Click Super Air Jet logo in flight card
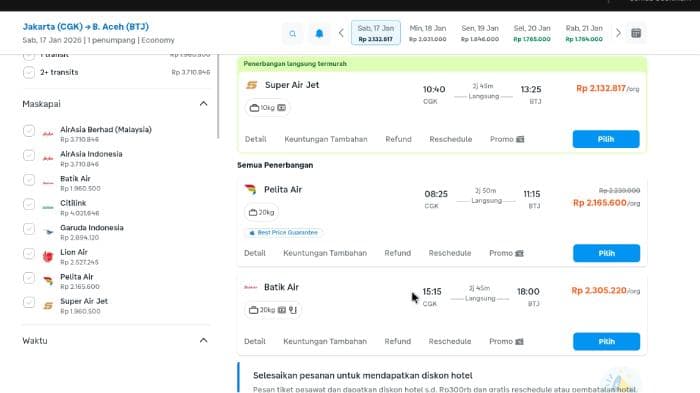 [x=252, y=85]
